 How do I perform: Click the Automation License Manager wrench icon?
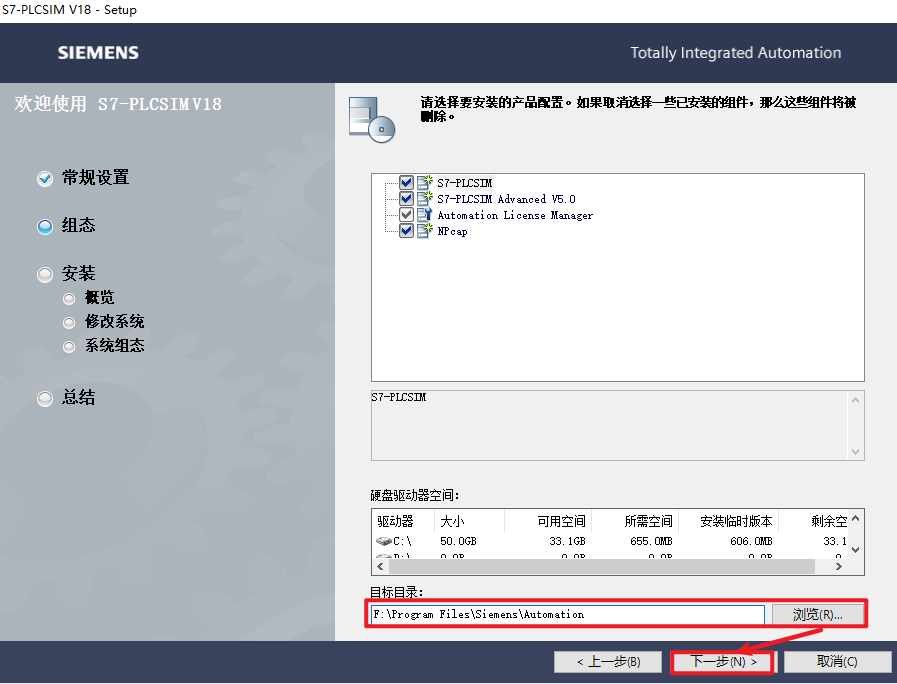424,214
